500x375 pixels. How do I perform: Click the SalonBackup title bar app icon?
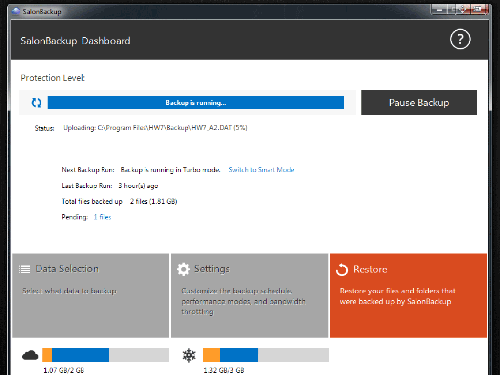pos(16,11)
